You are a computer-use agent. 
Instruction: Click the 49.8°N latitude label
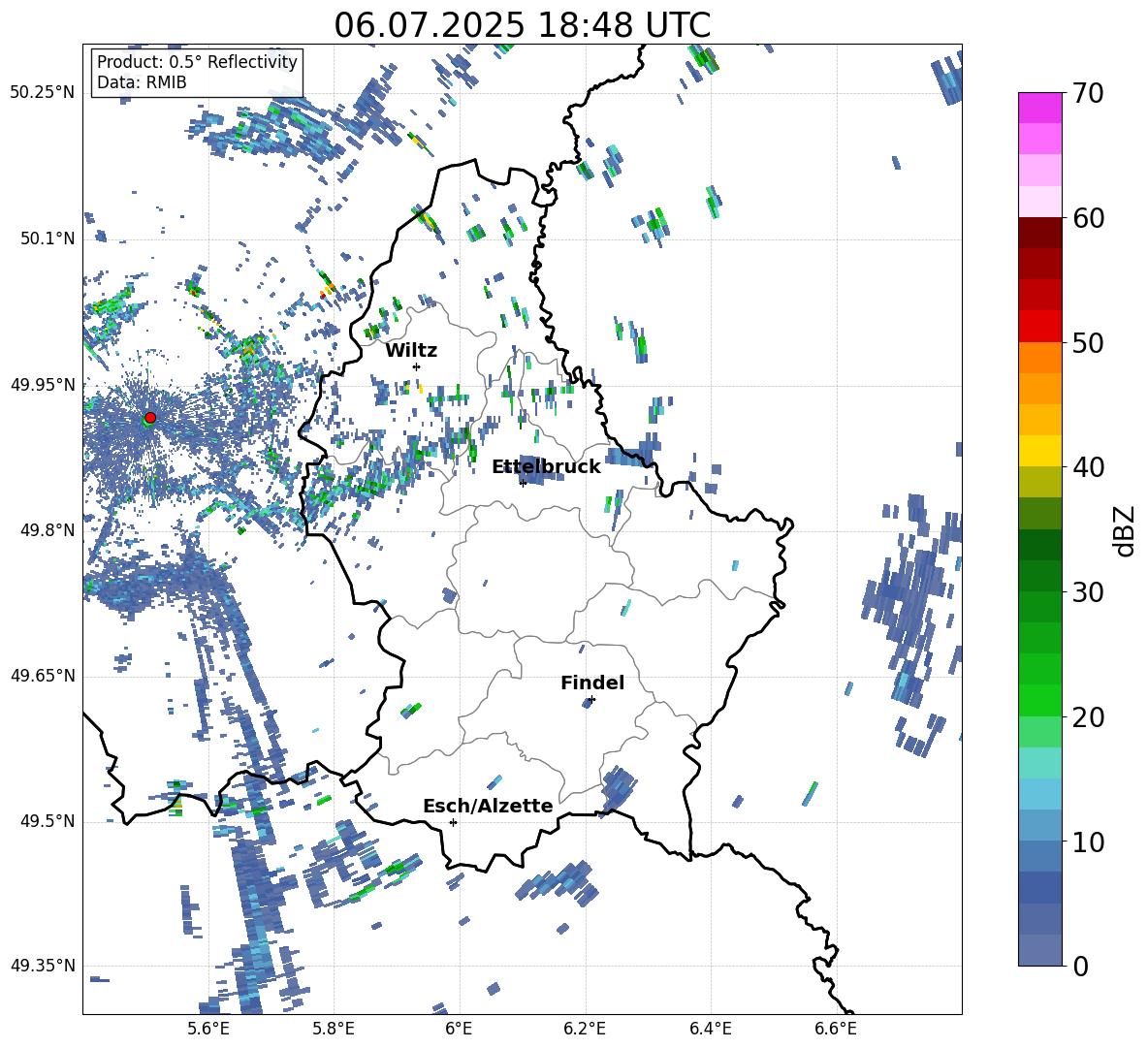[x=48, y=530]
